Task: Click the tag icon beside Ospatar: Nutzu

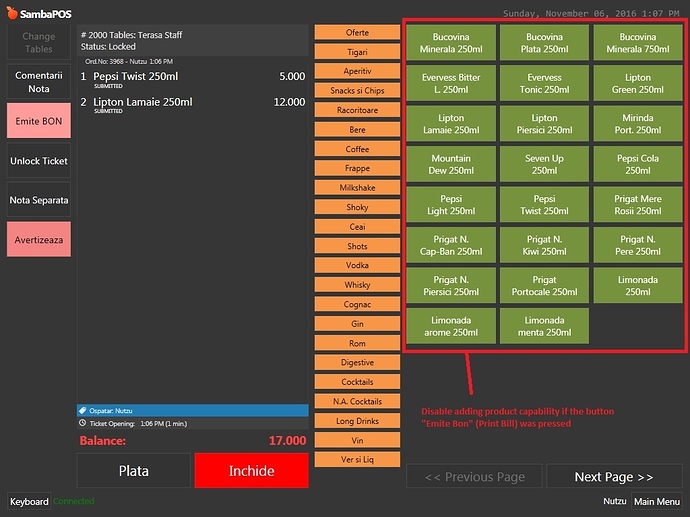Action: [x=82, y=411]
